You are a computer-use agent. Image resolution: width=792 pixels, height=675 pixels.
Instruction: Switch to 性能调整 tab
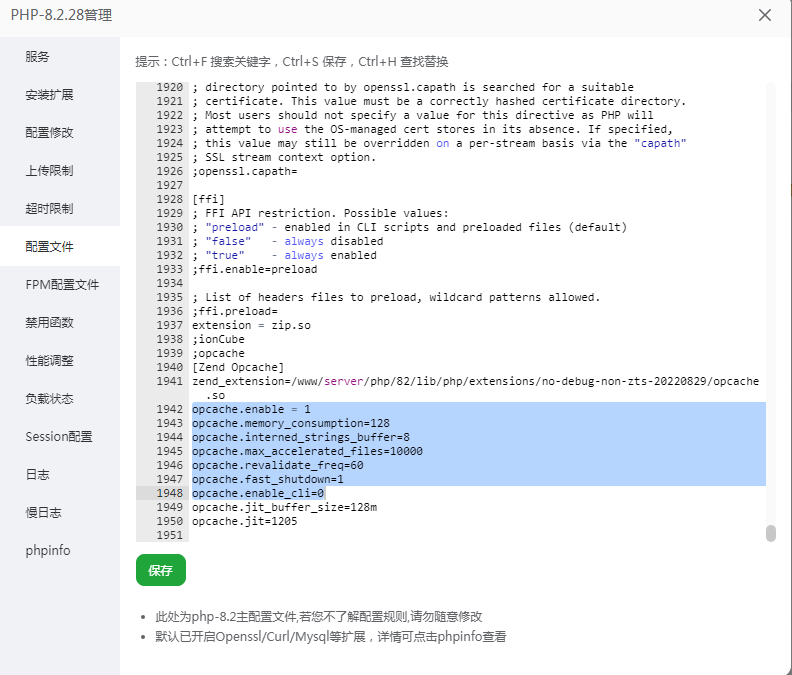coord(49,361)
